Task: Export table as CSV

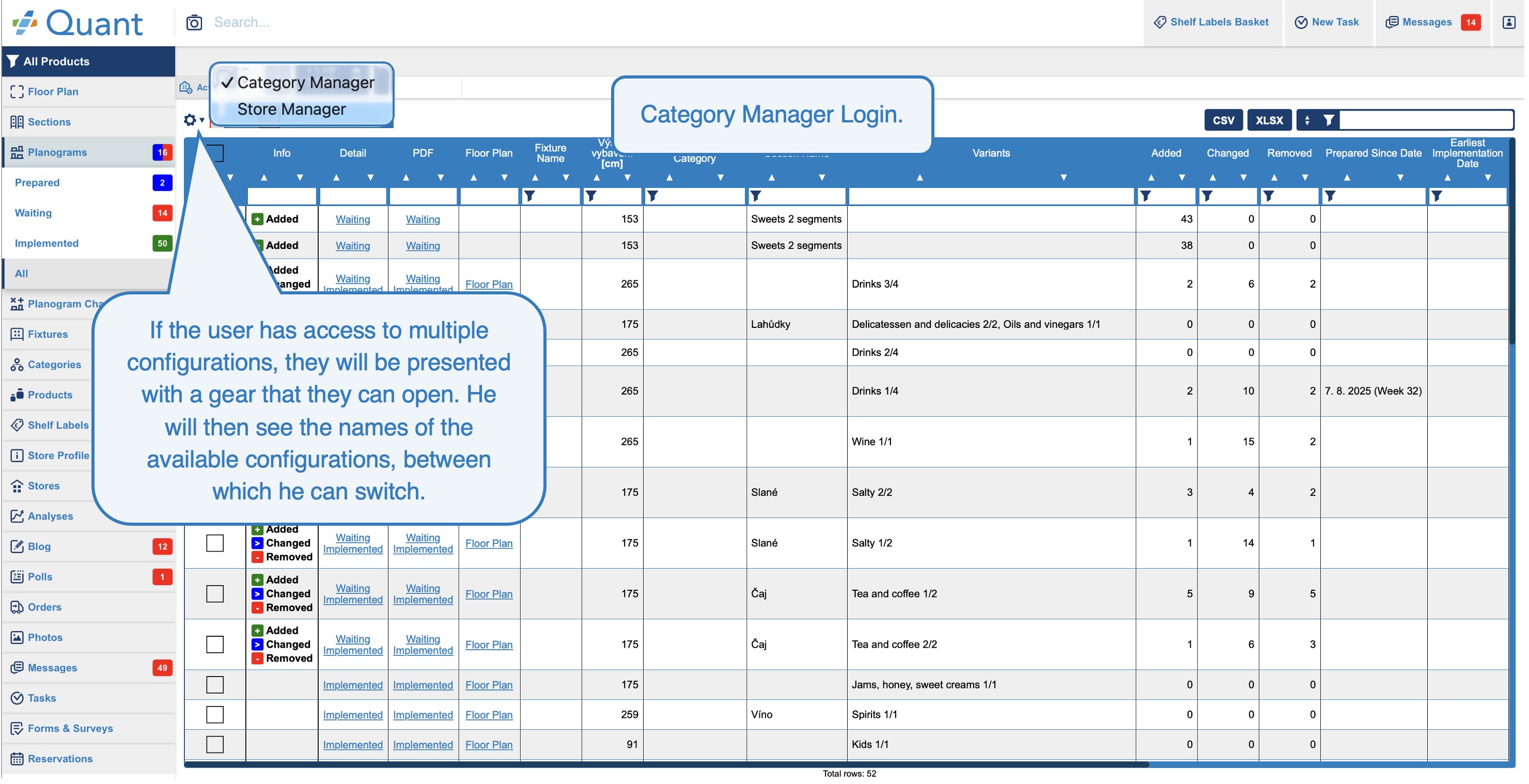Action: coord(1223,120)
